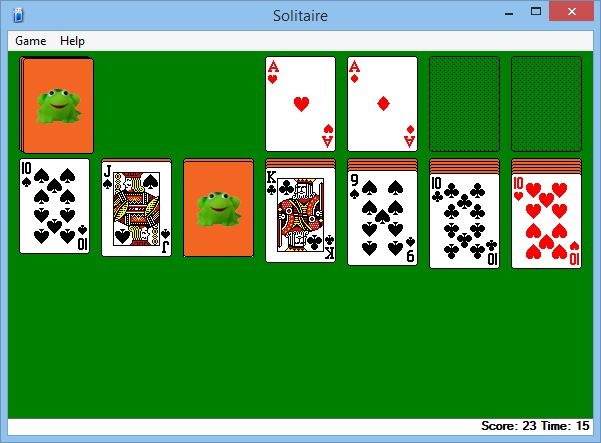Click the Solitaire app icon in title bar
The height and width of the screenshot is (443, 601).
pyautogui.click(x=18, y=15)
